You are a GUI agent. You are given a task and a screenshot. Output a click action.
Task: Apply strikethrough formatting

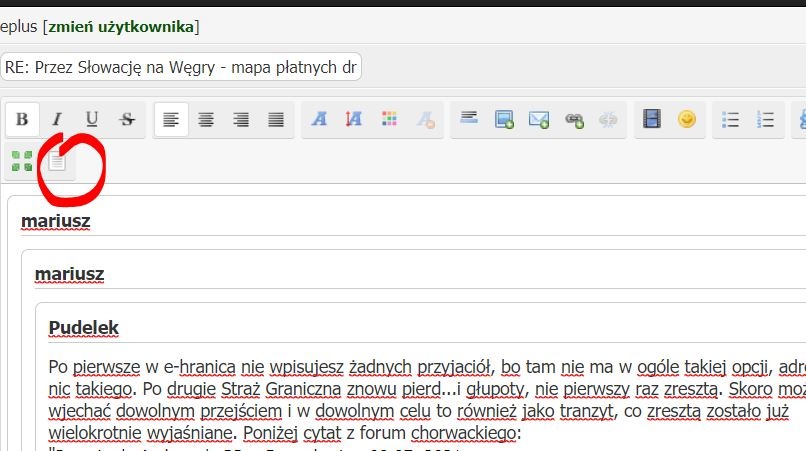point(127,119)
